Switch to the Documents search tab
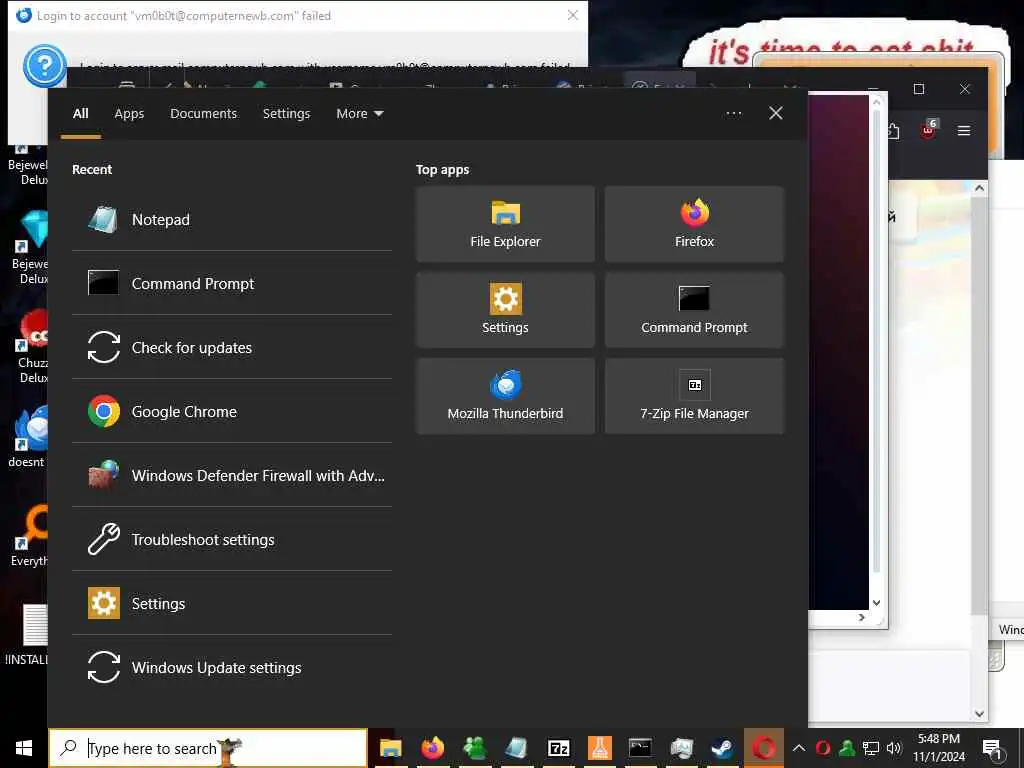Viewport: 1024px width, 768px height. 203,114
